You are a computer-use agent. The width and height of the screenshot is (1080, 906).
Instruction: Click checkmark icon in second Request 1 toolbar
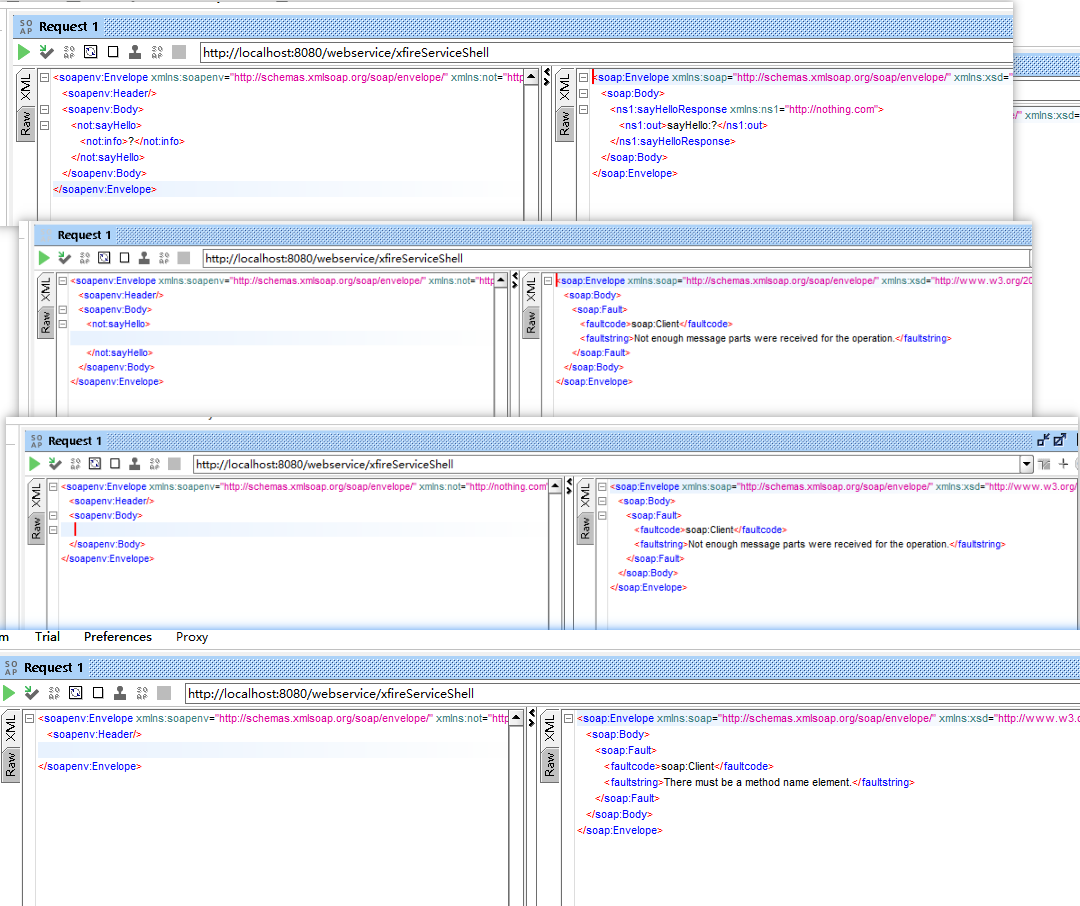click(x=65, y=258)
